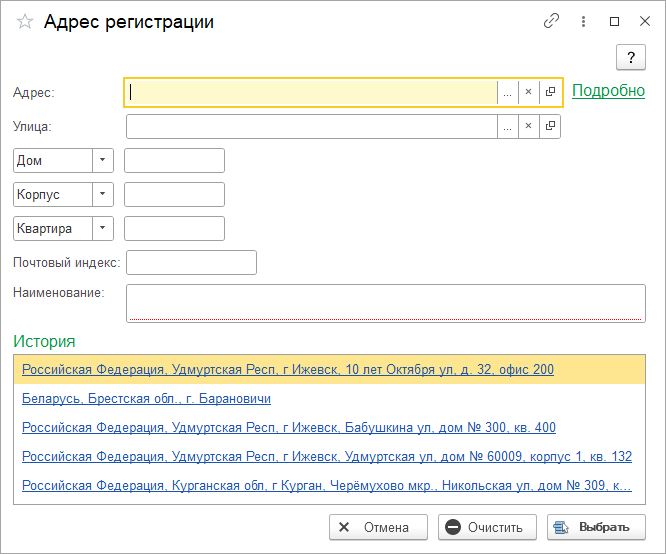
Task: Open the Подробно link
Action: click(x=608, y=91)
